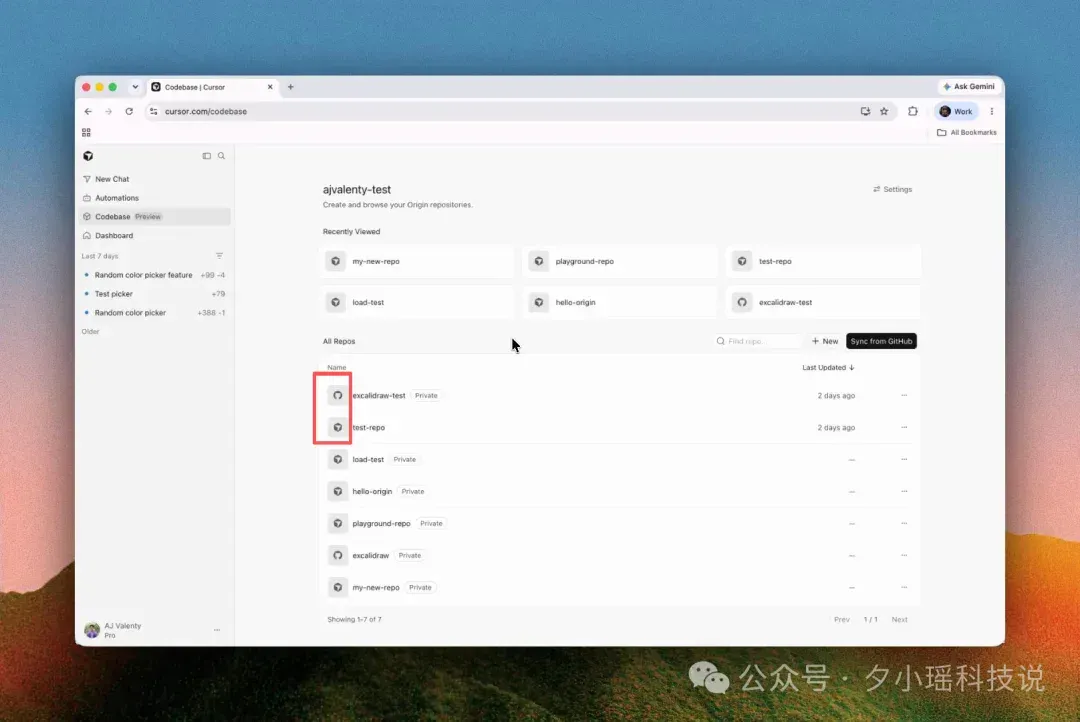1080x722 pixels.
Task: Click the Last 7 days filter icon
Action: (219, 256)
